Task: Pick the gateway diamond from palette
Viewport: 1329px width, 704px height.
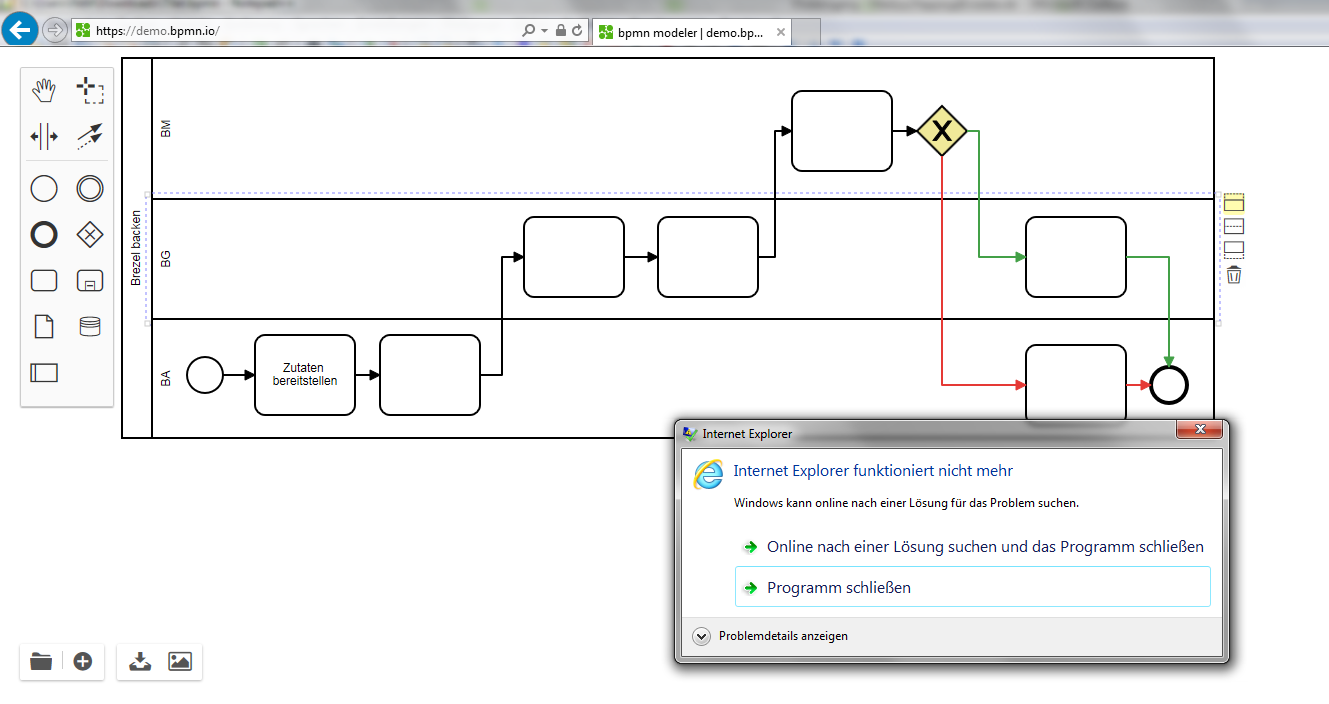Action: tap(90, 235)
